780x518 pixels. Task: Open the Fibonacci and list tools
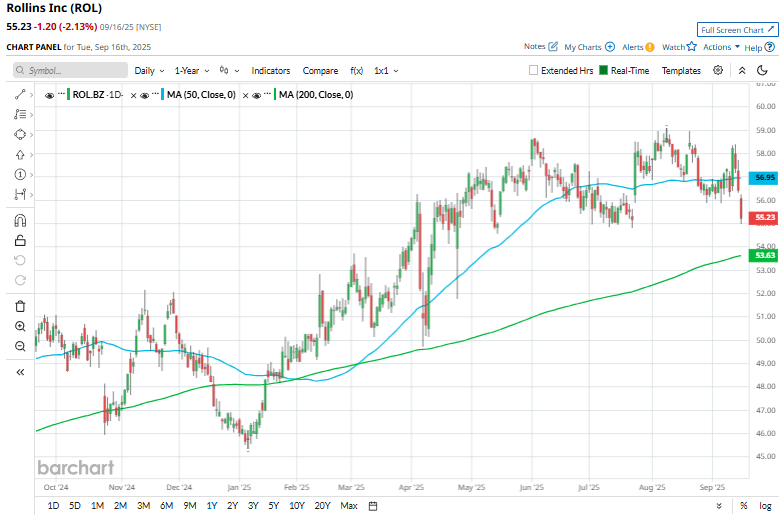click(x=20, y=114)
